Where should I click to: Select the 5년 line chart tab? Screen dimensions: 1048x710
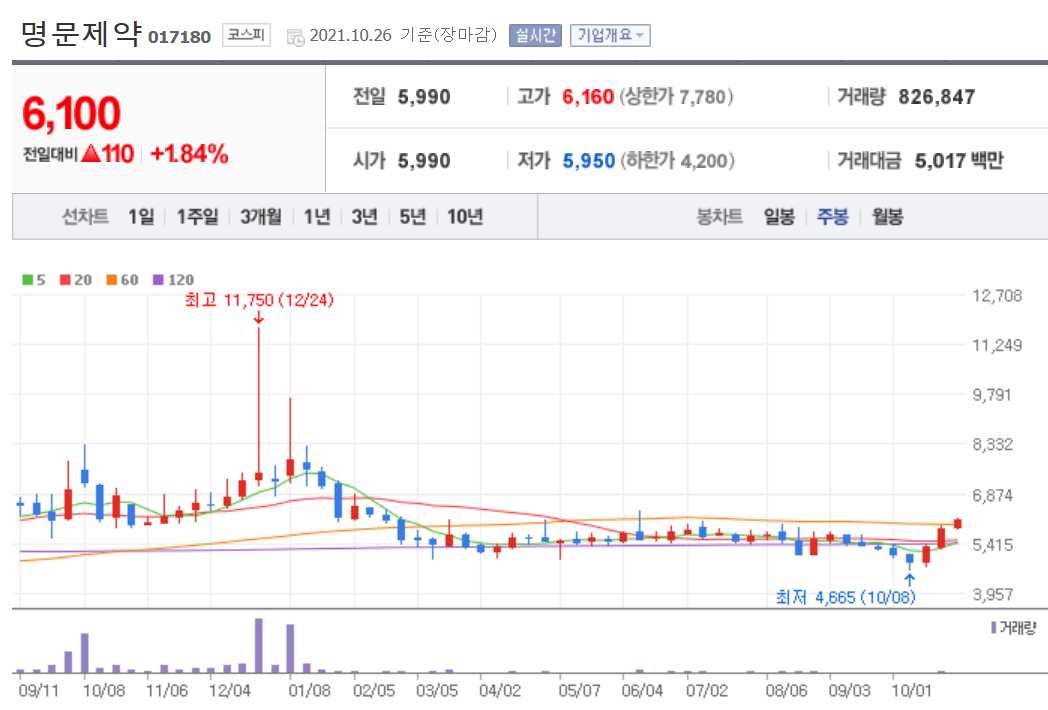pyautogui.click(x=412, y=217)
